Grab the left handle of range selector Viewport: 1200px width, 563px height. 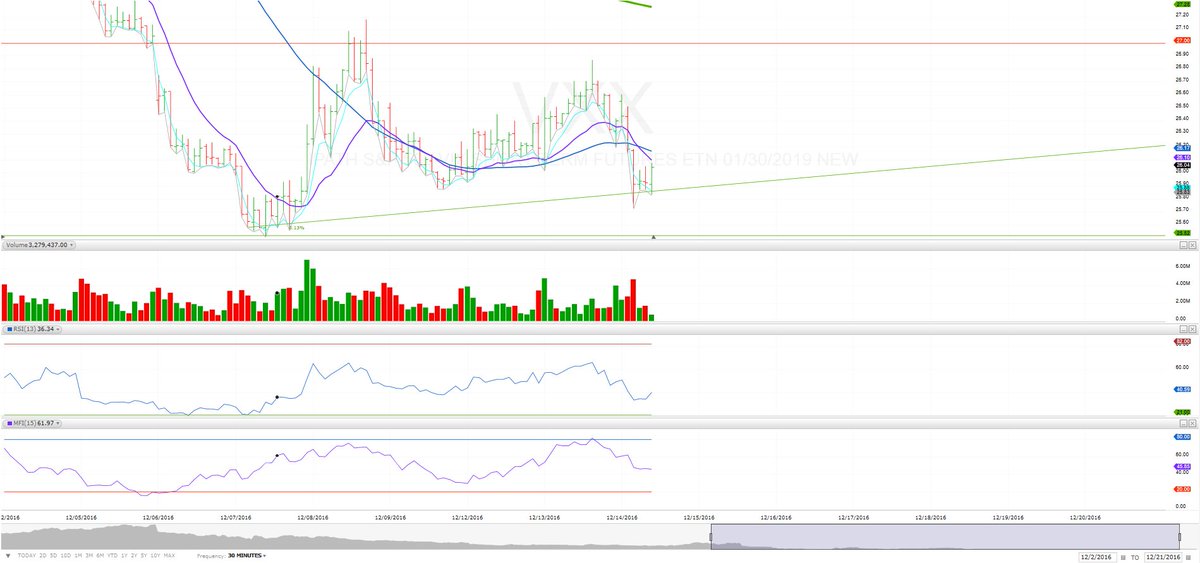711,537
